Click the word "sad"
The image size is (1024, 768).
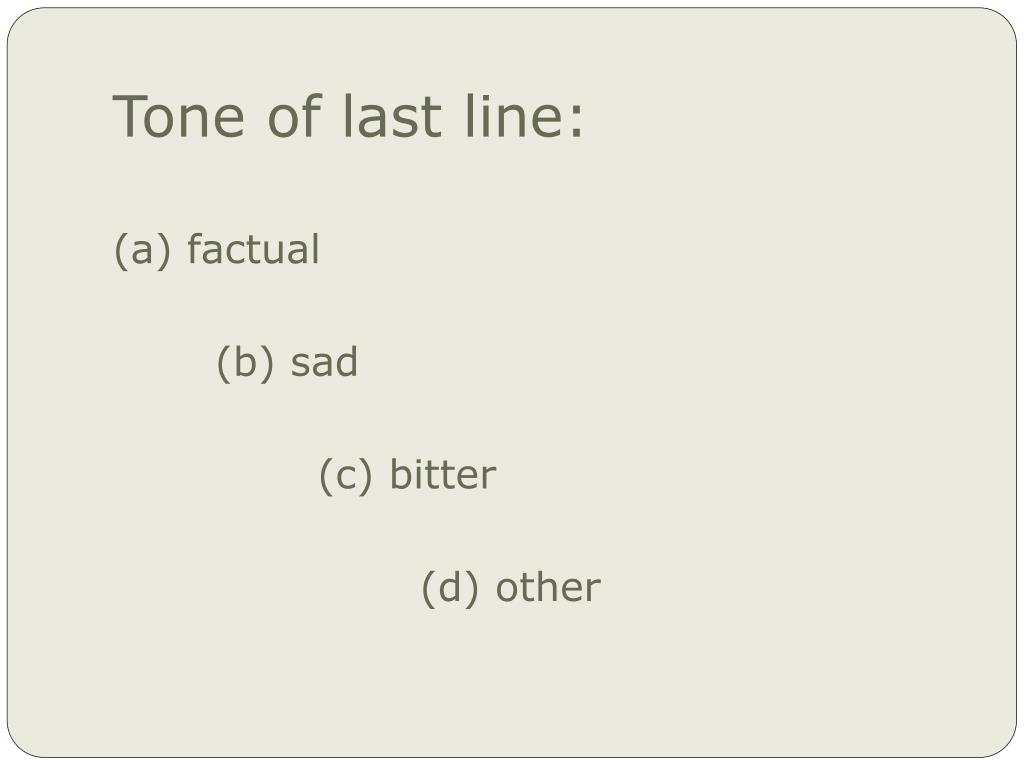click(324, 362)
